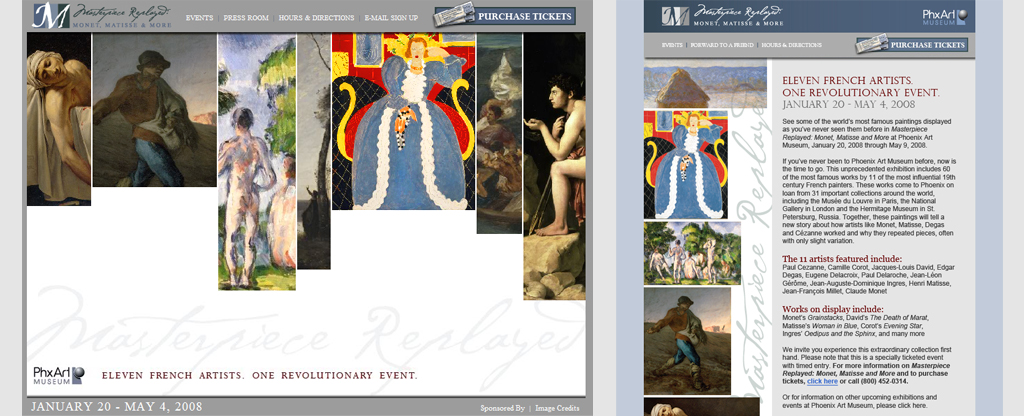Click the M logo in the email header

coord(675,16)
